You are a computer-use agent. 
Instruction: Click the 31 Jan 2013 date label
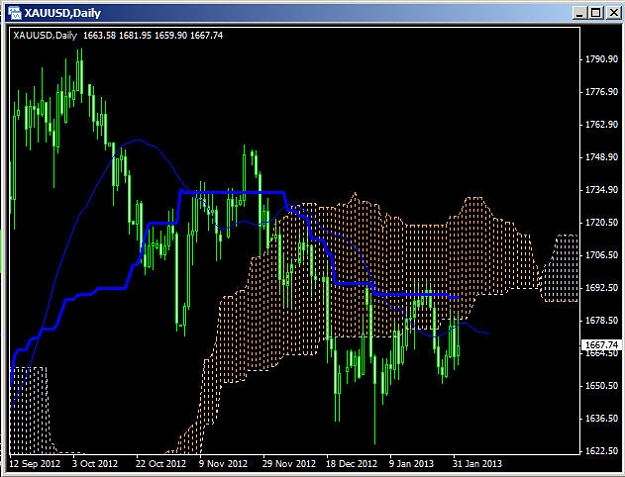[477, 464]
